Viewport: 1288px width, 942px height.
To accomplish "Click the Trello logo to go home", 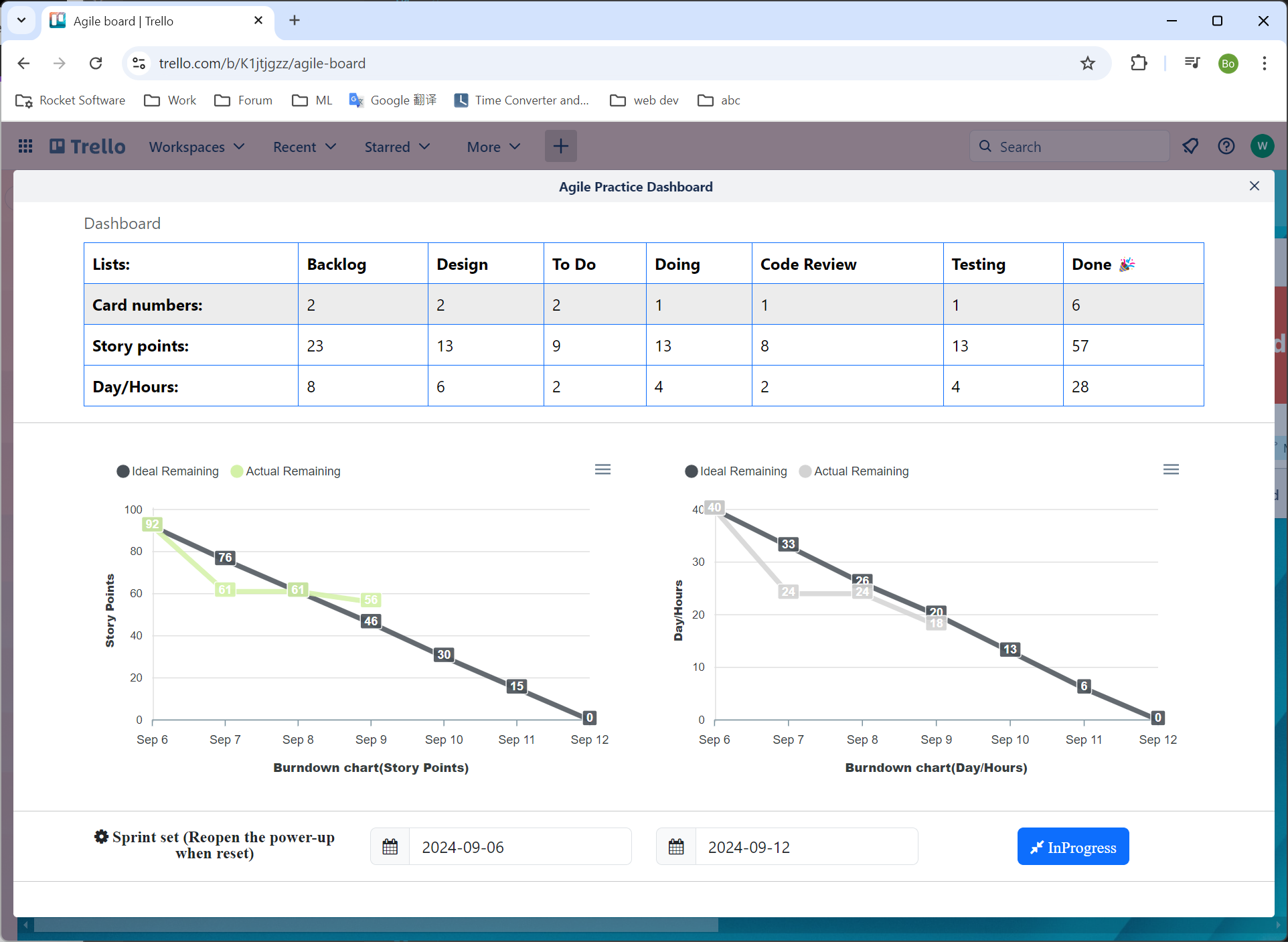I will tap(86, 146).
